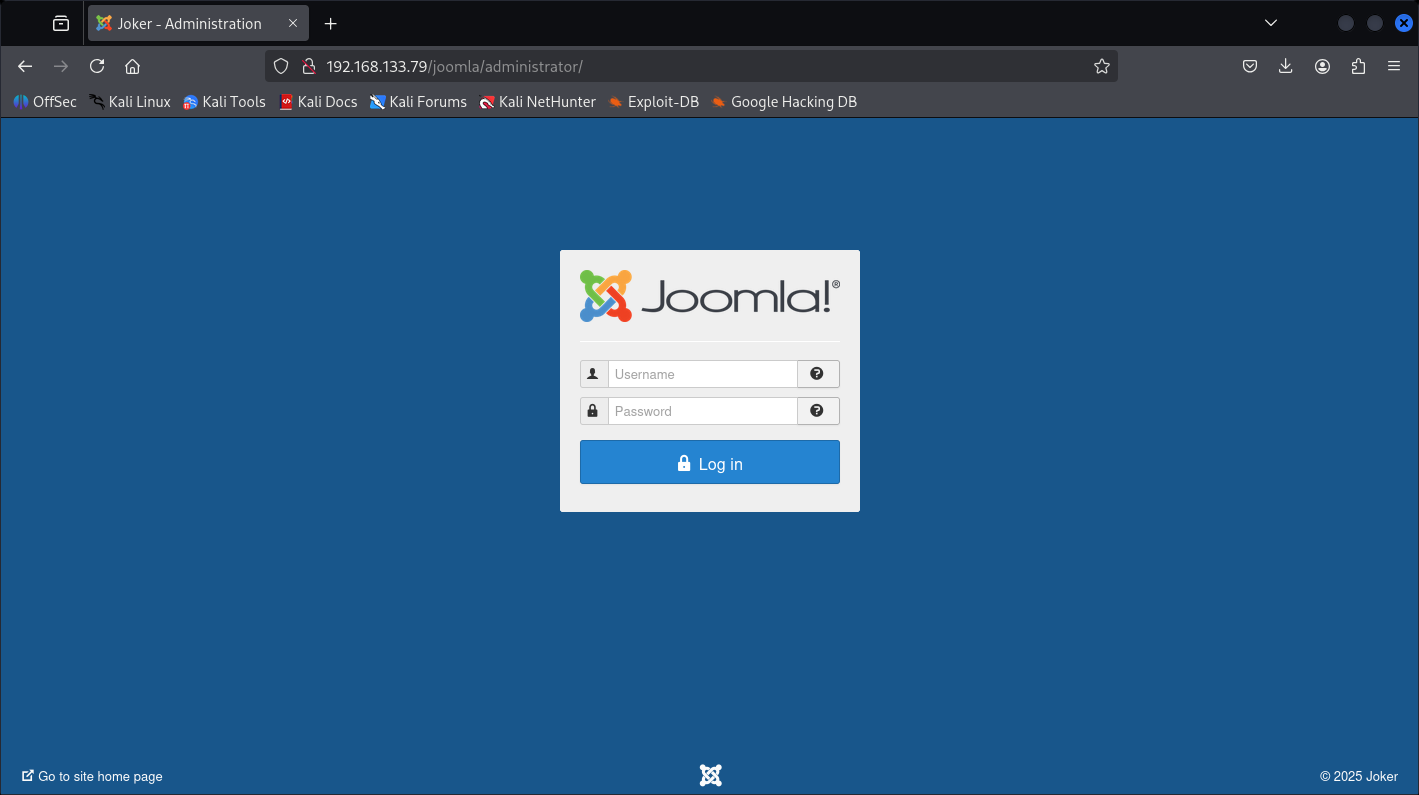Close the Joker - Administration tab
Image resolution: width=1419 pixels, height=795 pixels.
pos(293,23)
